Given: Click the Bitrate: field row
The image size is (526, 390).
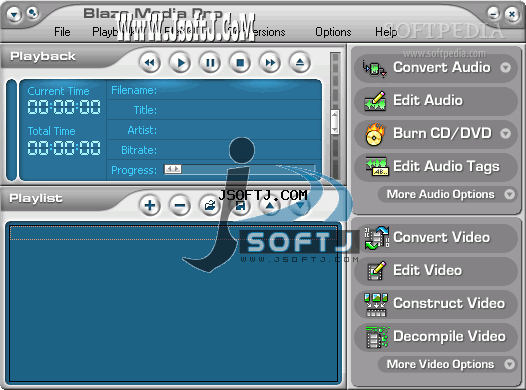Looking at the screenshot, I should 214,150.
